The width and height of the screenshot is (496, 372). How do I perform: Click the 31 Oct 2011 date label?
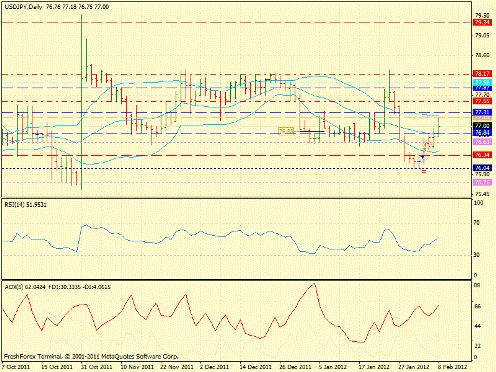tap(96, 367)
